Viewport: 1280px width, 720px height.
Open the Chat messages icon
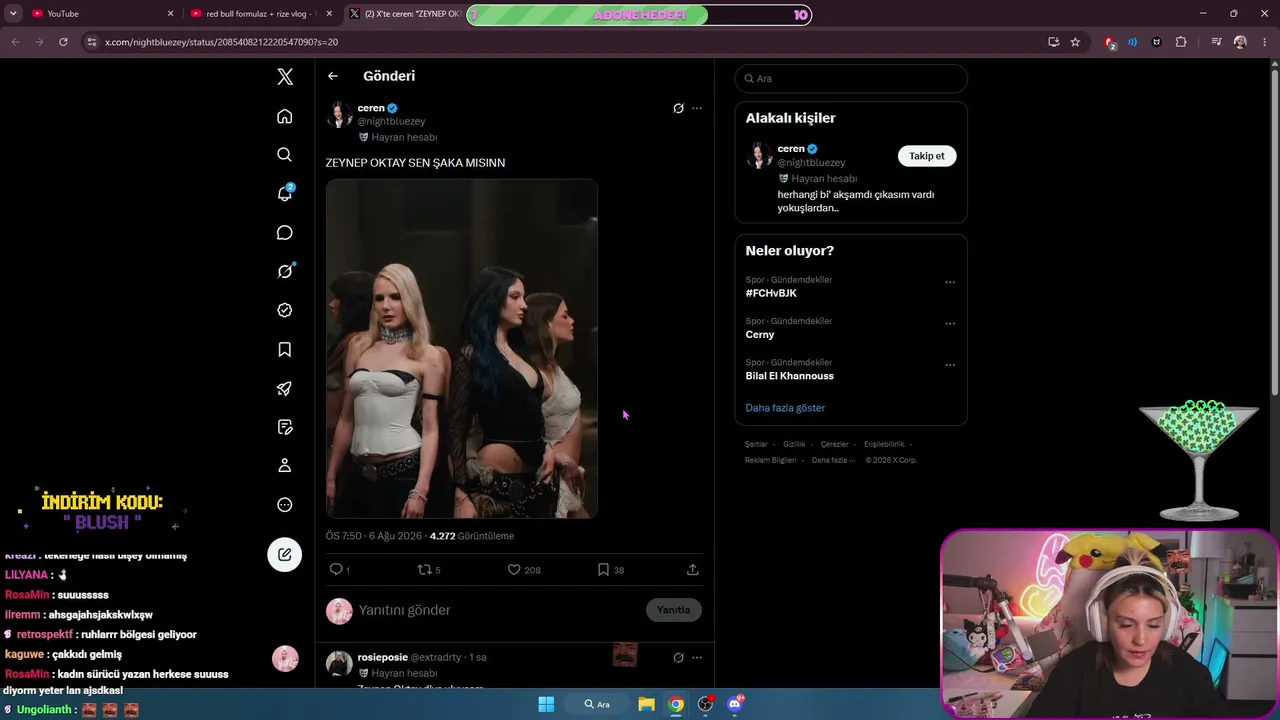pyautogui.click(x=285, y=233)
